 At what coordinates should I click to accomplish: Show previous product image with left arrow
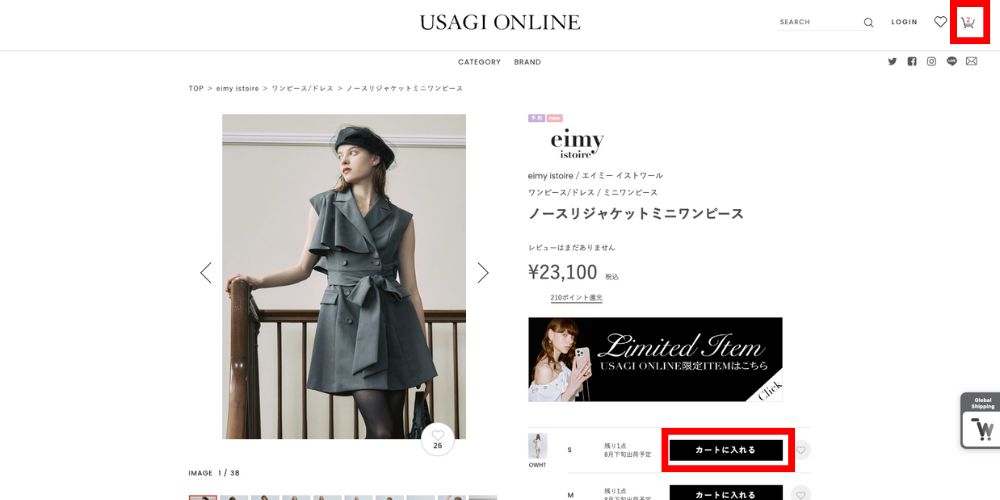pyautogui.click(x=205, y=273)
